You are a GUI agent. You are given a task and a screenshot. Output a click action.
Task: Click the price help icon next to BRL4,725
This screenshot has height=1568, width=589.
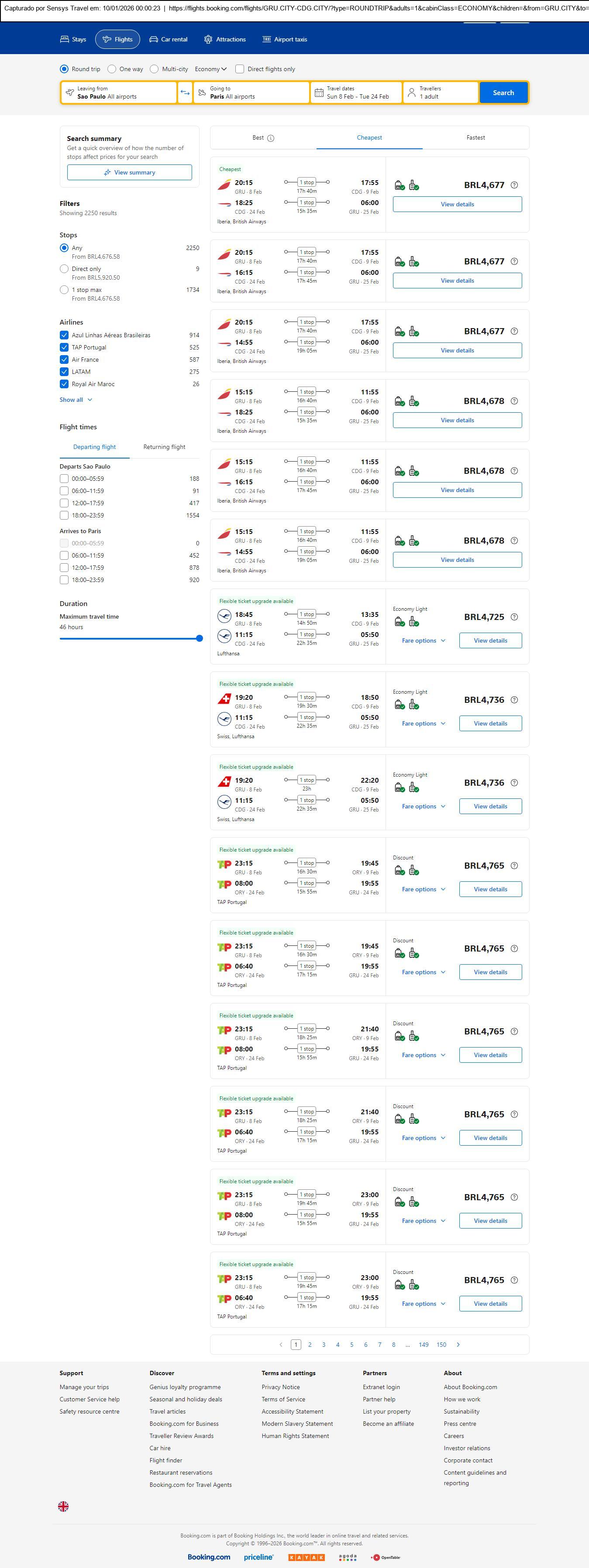click(514, 616)
